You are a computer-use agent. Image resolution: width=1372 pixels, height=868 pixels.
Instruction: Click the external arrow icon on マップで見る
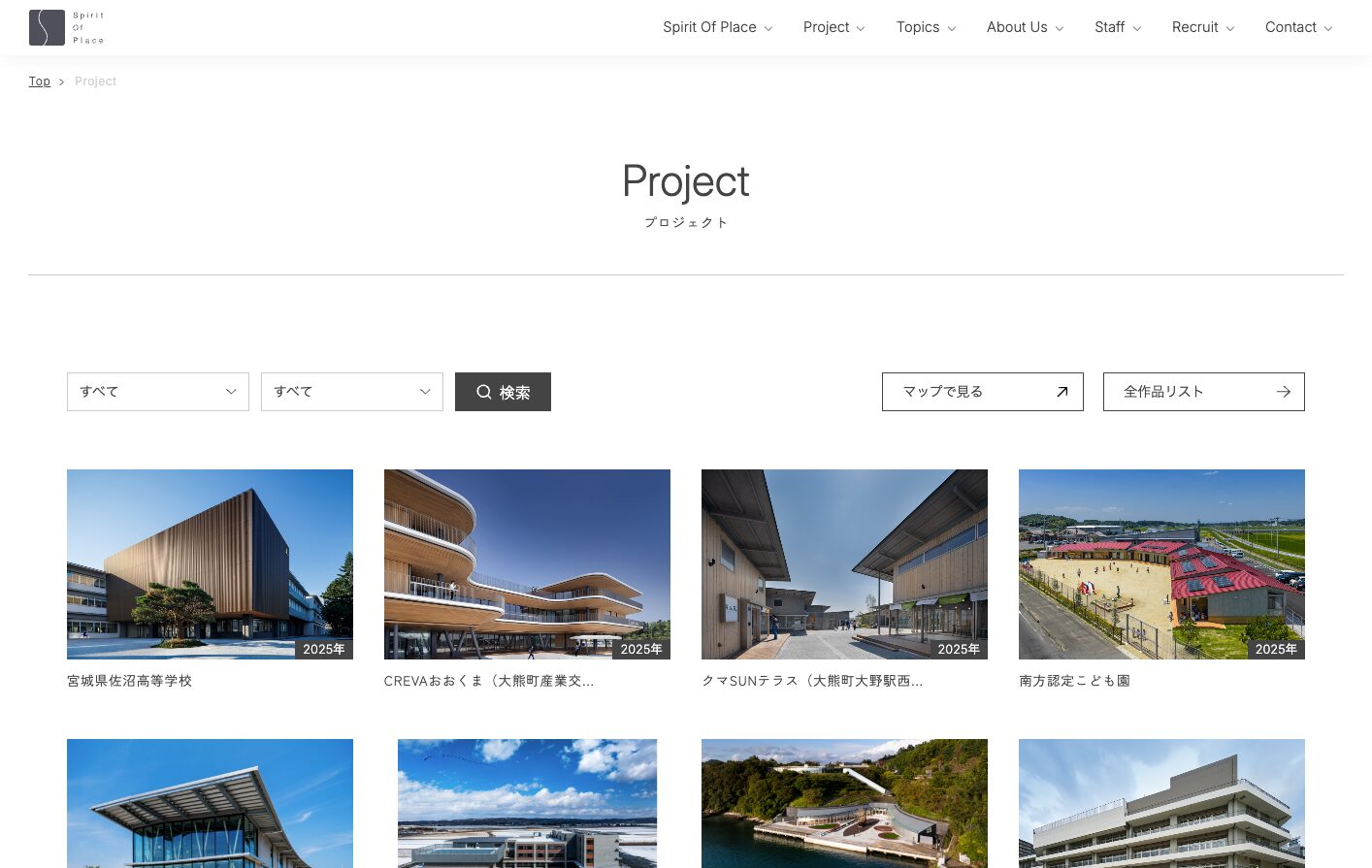pos(1062,392)
